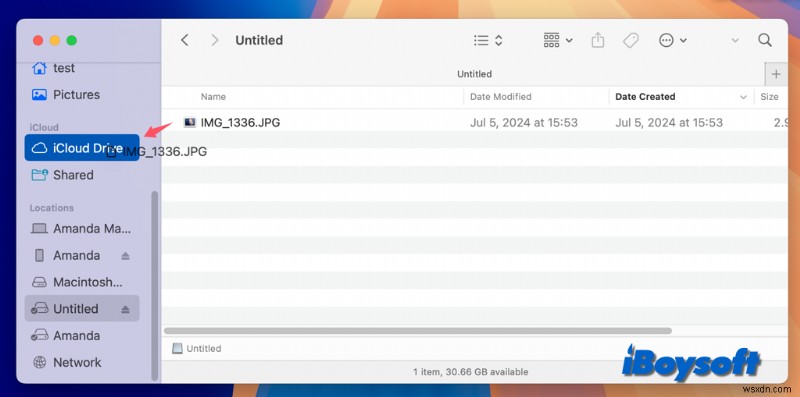Click the Search magnifier icon
The width and height of the screenshot is (800, 397).
(764, 40)
